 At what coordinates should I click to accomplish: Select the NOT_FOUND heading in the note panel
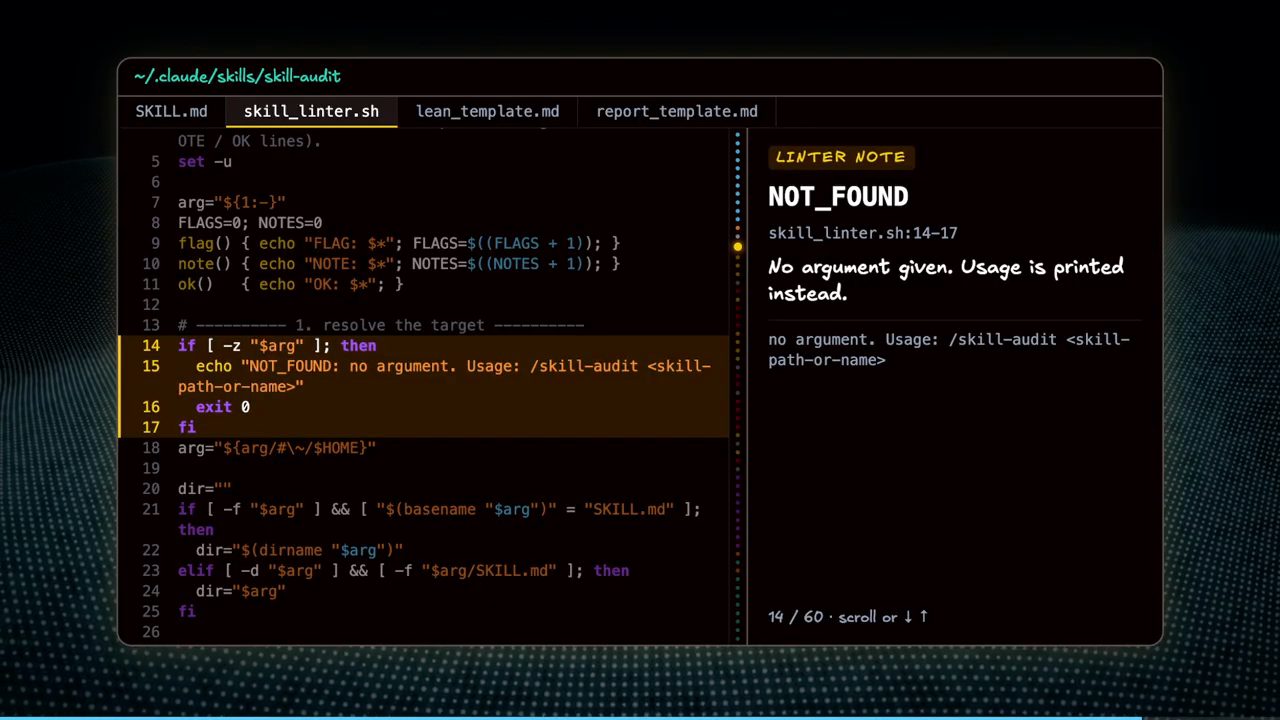(838, 196)
